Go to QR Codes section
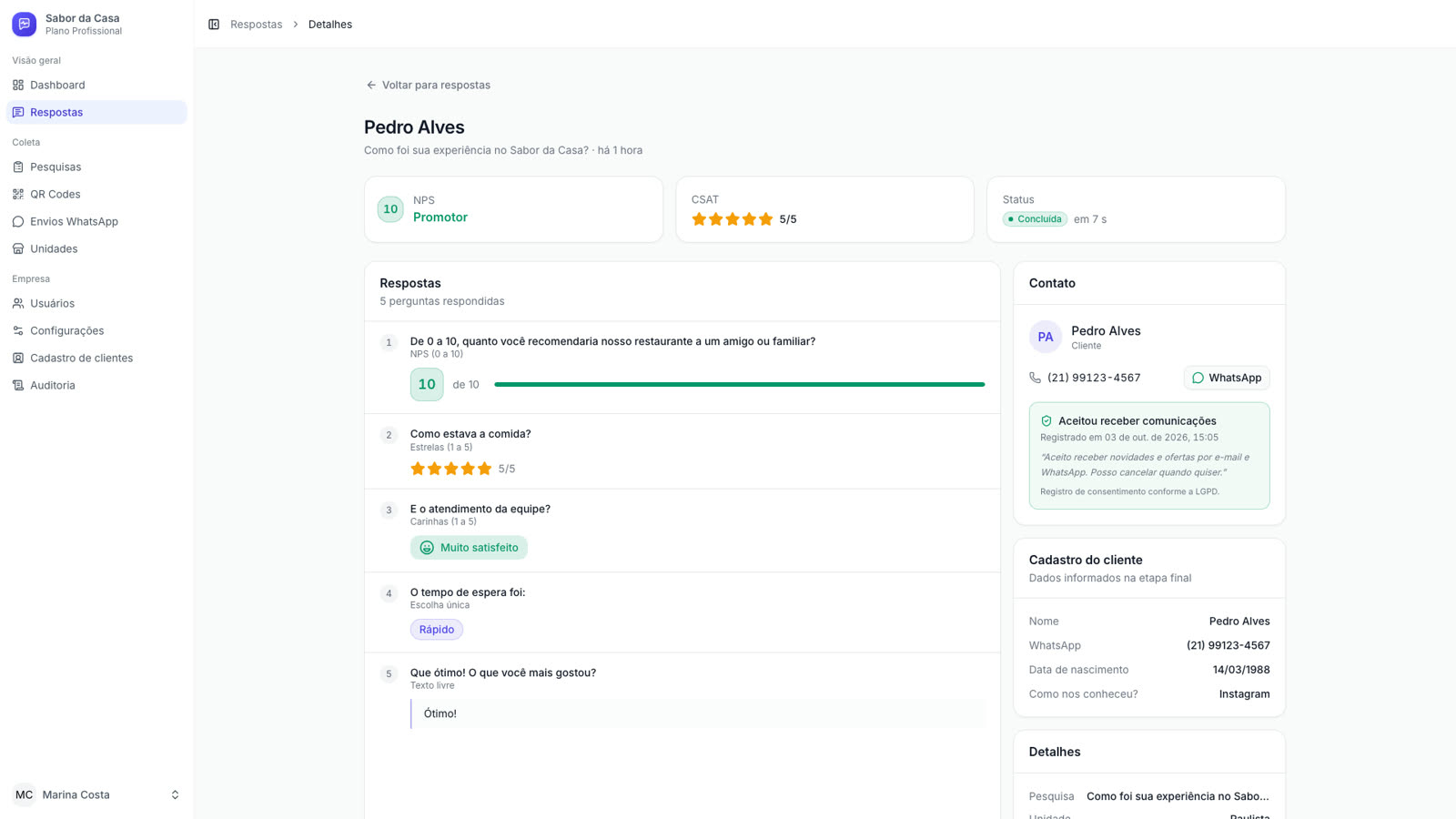The width and height of the screenshot is (1456, 819). [x=96, y=194]
